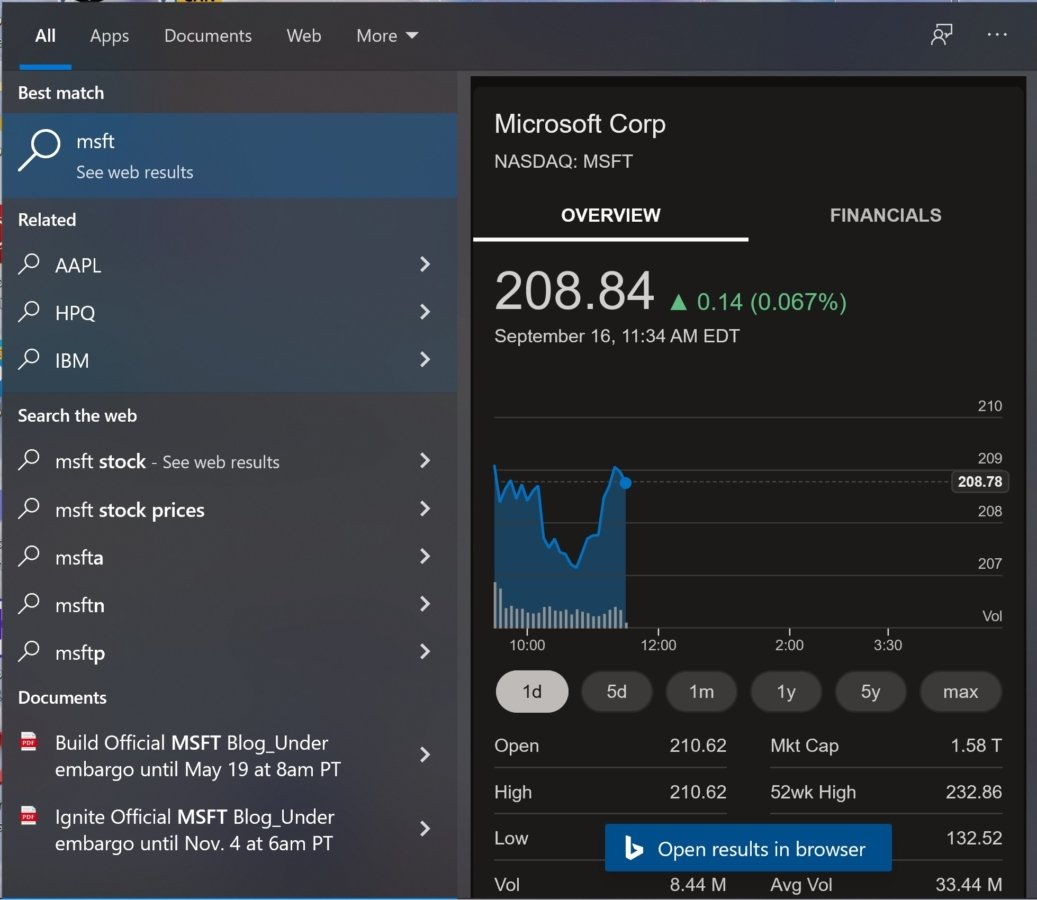Image resolution: width=1037 pixels, height=900 pixels.
Task: Open the More filter dropdown
Action: (387, 36)
